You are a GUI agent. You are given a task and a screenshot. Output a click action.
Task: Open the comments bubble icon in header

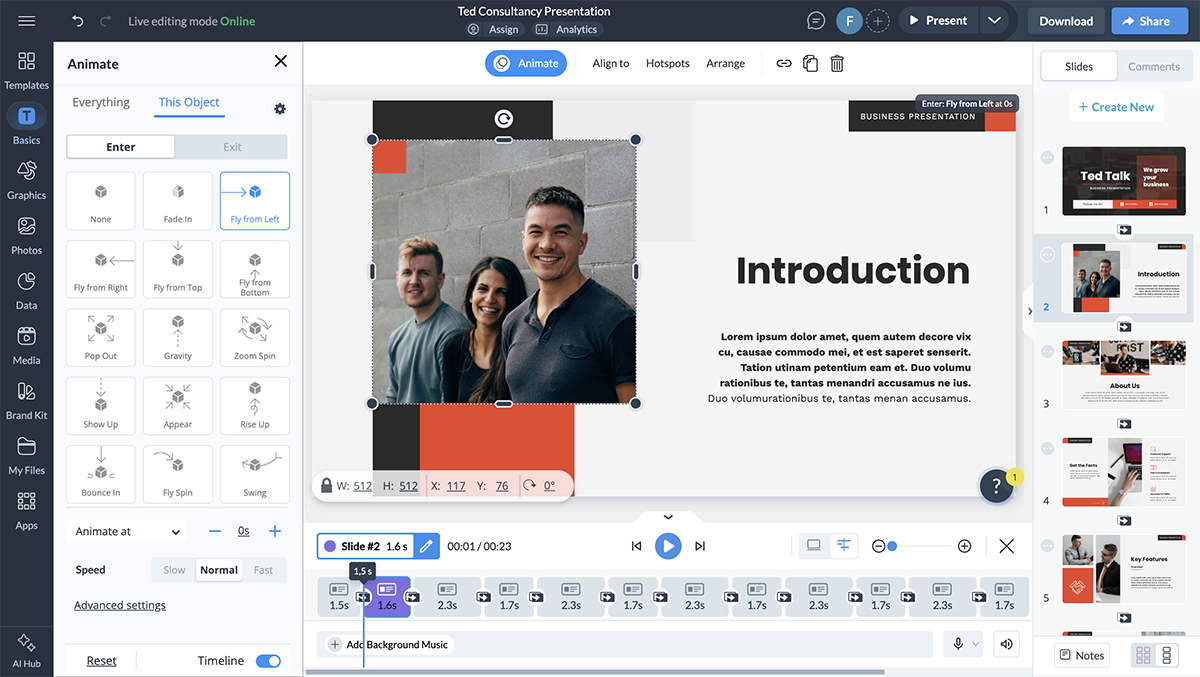click(x=816, y=21)
